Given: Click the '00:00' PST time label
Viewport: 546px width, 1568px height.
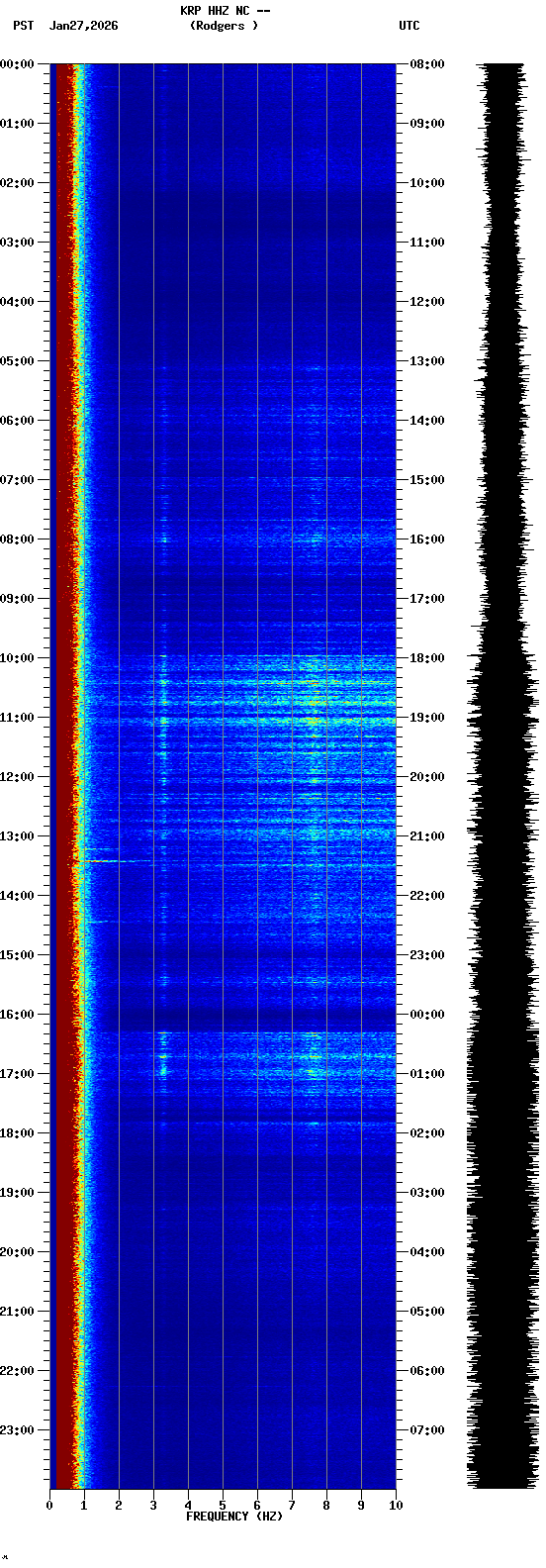Looking at the screenshot, I should (17, 64).
